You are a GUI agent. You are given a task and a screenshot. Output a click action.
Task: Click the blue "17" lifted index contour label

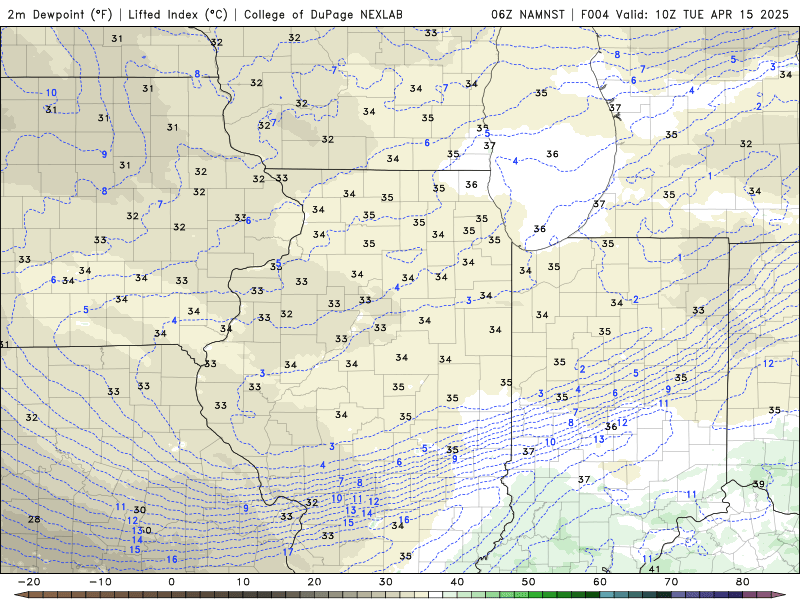point(288,552)
